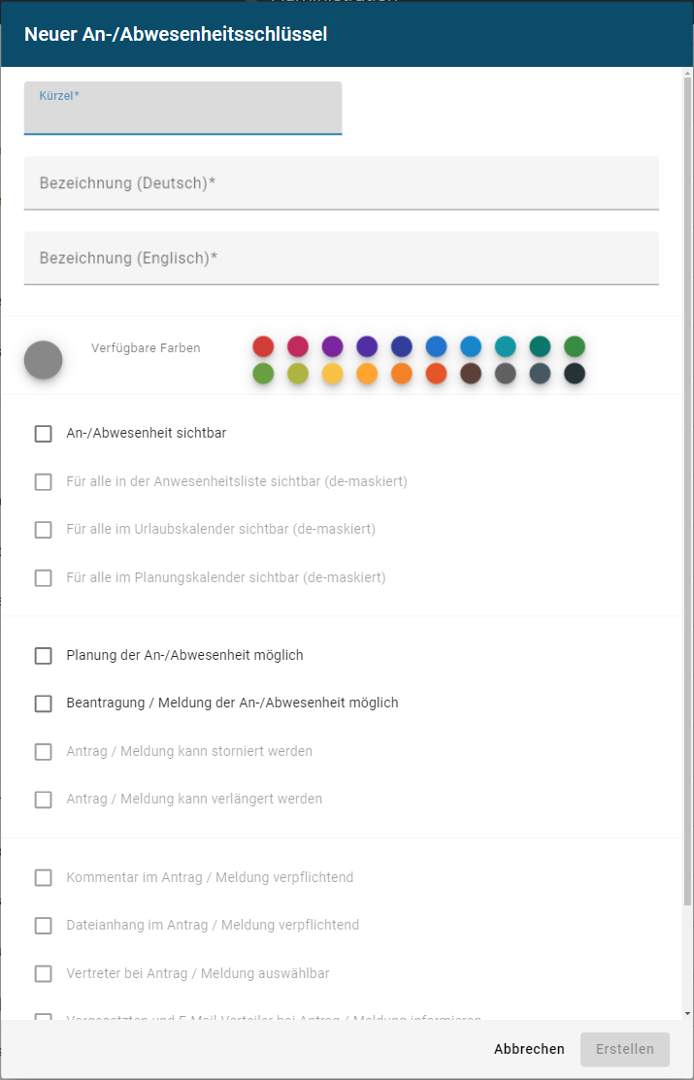Pick the red color swatch
The width and height of the screenshot is (694, 1080).
[x=263, y=347]
